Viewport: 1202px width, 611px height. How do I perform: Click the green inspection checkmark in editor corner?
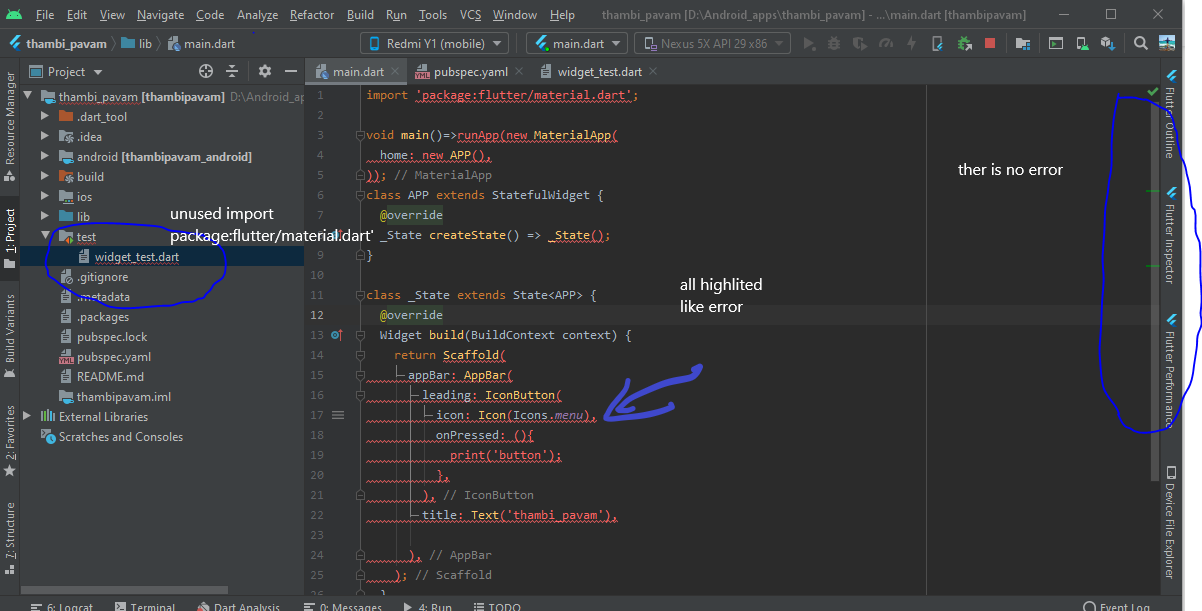[x=1153, y=91]
